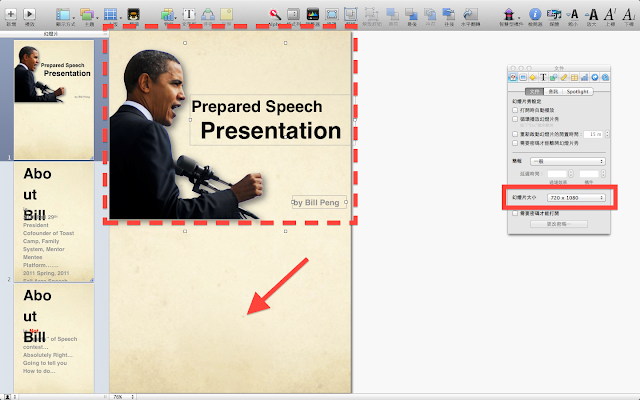Add a sticky note Comment
This screenshot has height=400, width=640.
[x=227, y=14]
